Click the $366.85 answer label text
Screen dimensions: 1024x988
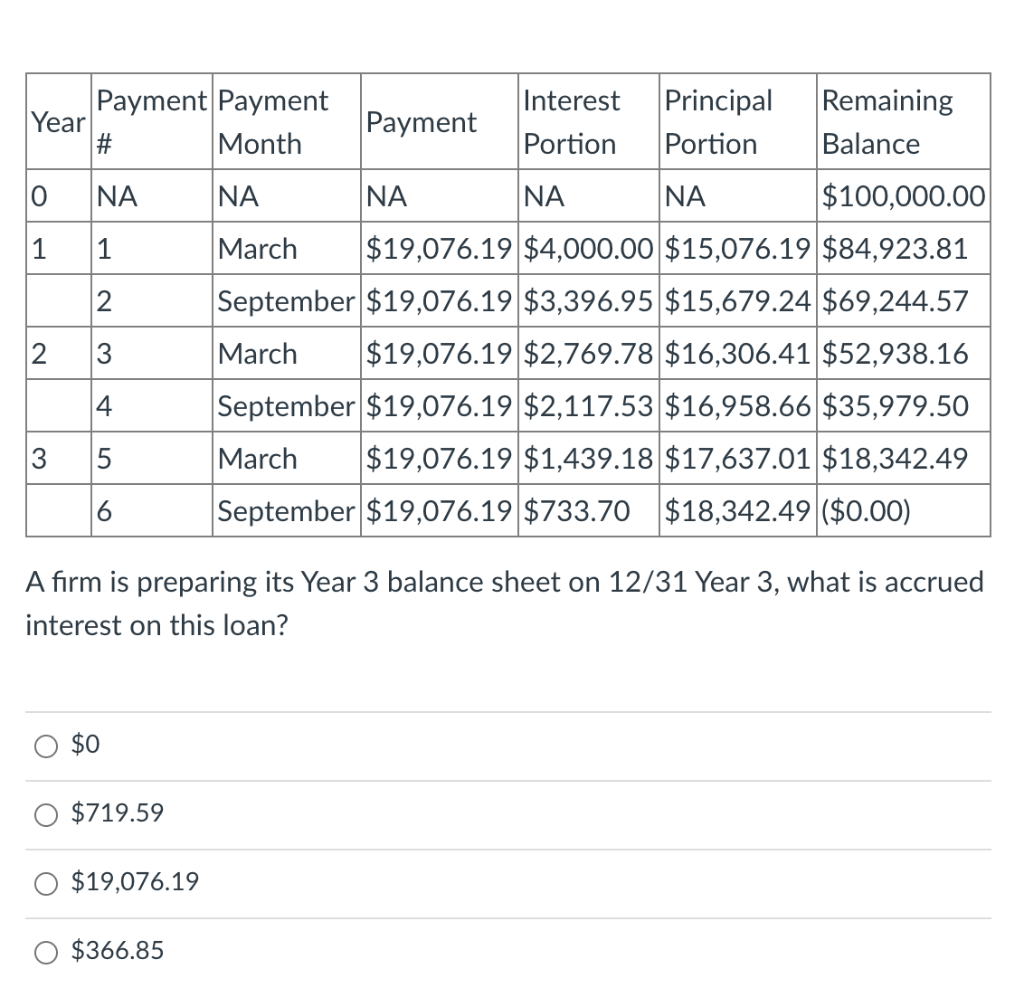click(117, 951)
